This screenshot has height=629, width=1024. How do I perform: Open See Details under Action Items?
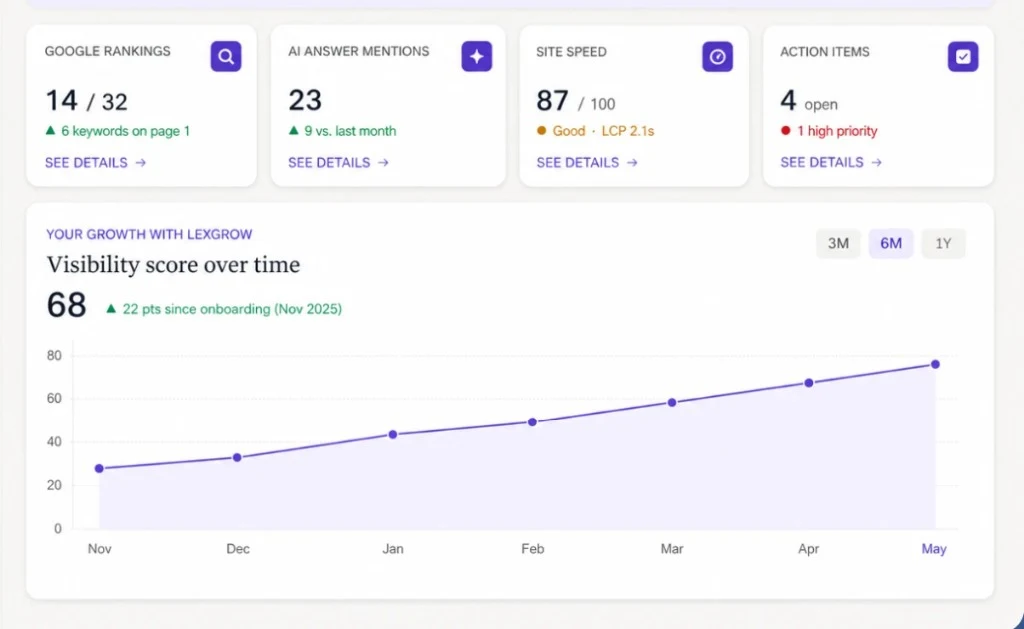coord(831,162)
